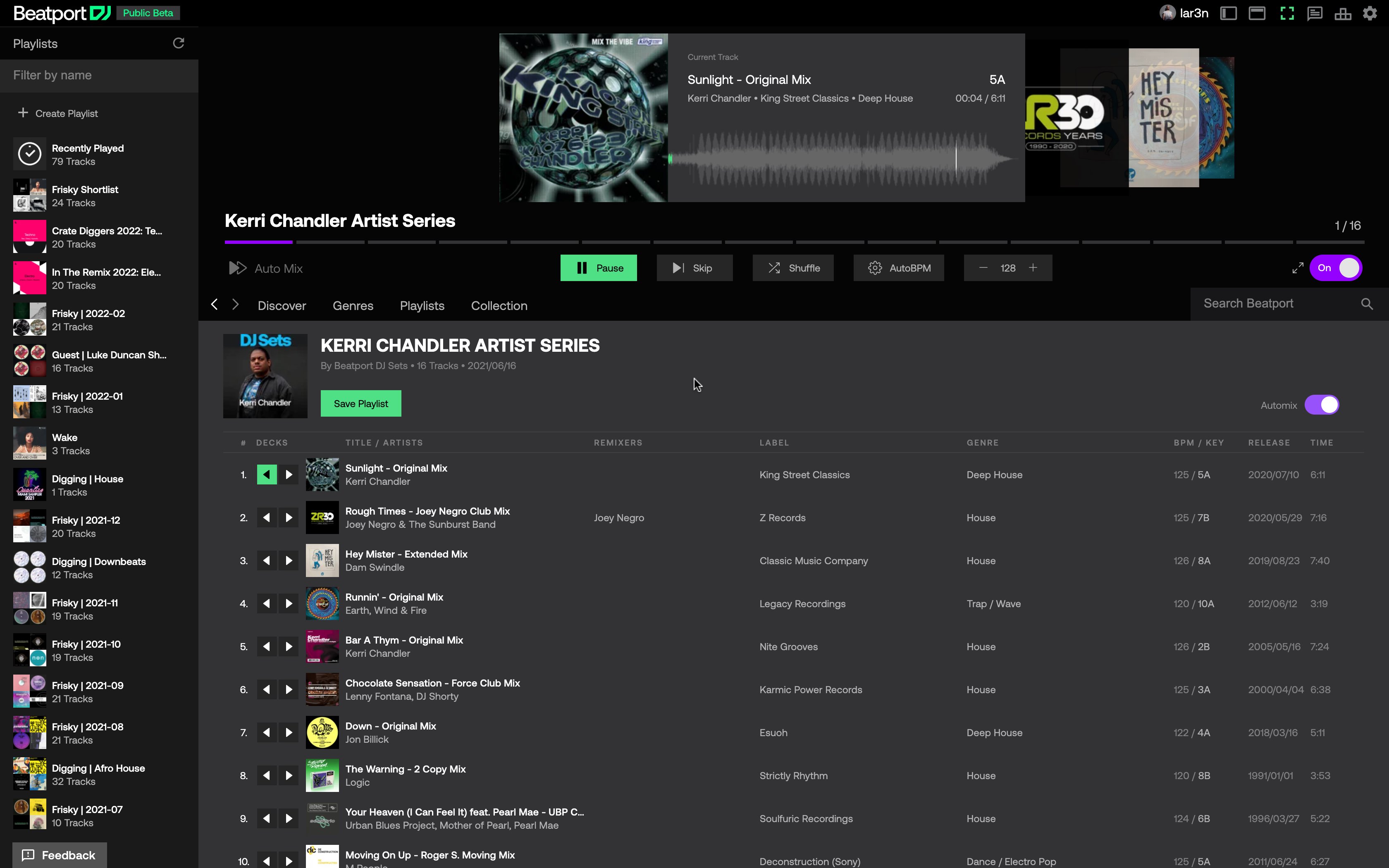The image size is (1389, 868).
Task: Turn off the purple On switch
Action: tap(1336, 268)
